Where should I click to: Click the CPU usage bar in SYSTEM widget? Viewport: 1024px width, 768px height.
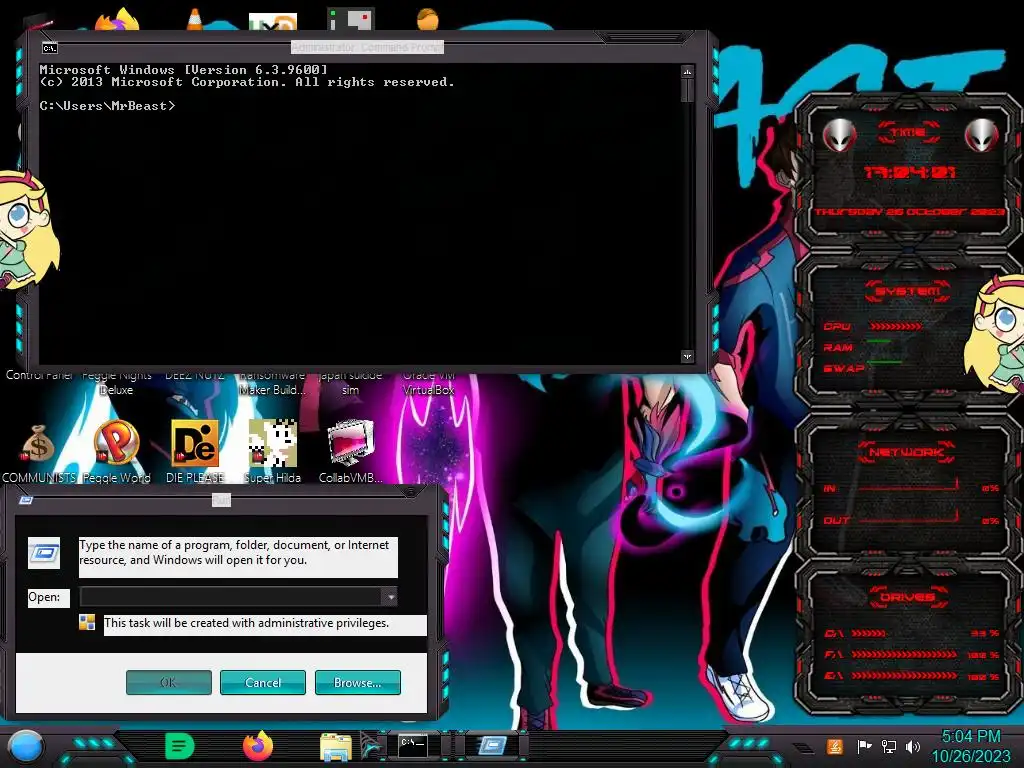point(895,326)
